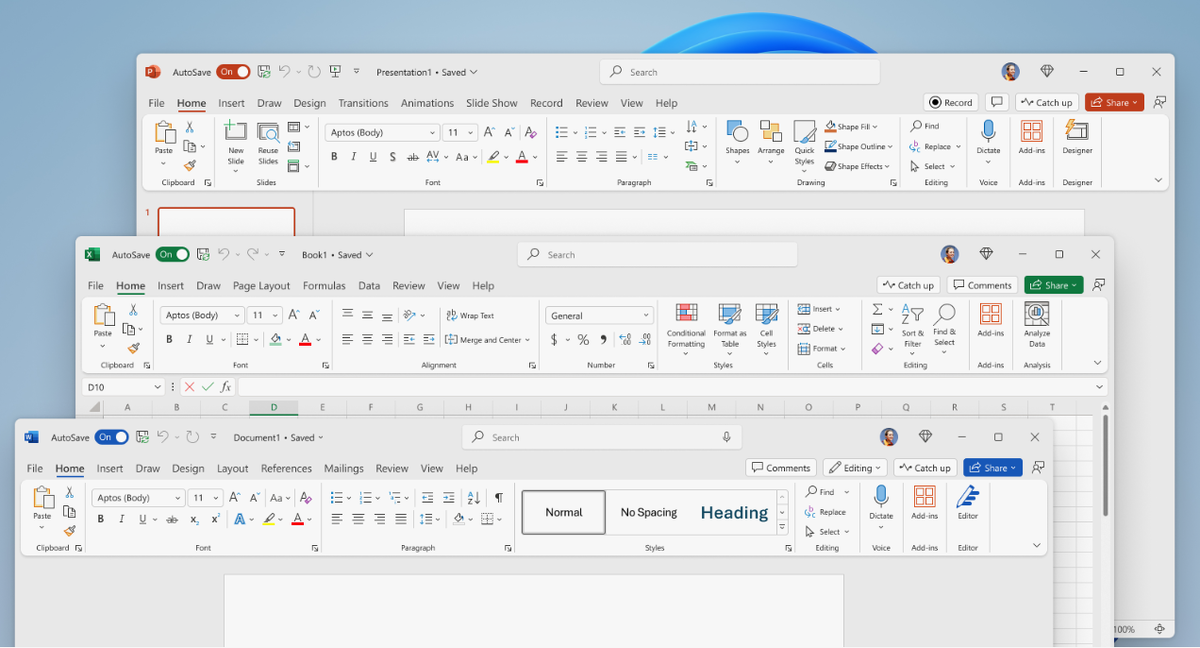
Task: Open Designer in PowerPoint ribbon
Action: coord(1077,137)
